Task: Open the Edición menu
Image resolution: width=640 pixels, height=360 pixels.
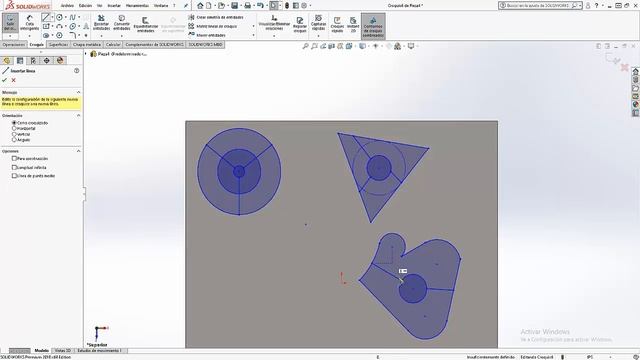Action: [x=85, y=6]
